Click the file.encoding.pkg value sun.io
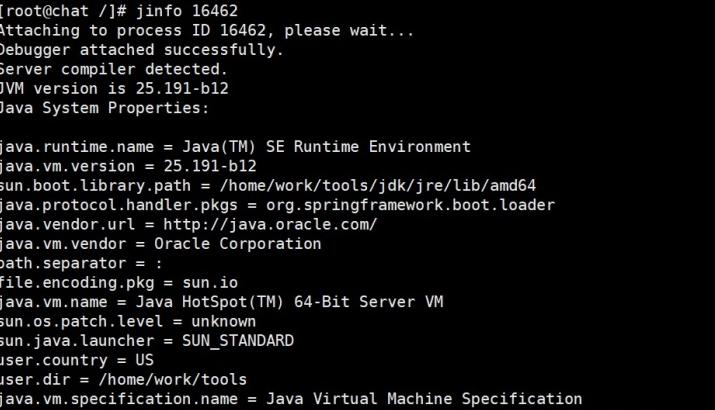Image resolution: width=715 pixels, height=410 pixels. [210, 282]
